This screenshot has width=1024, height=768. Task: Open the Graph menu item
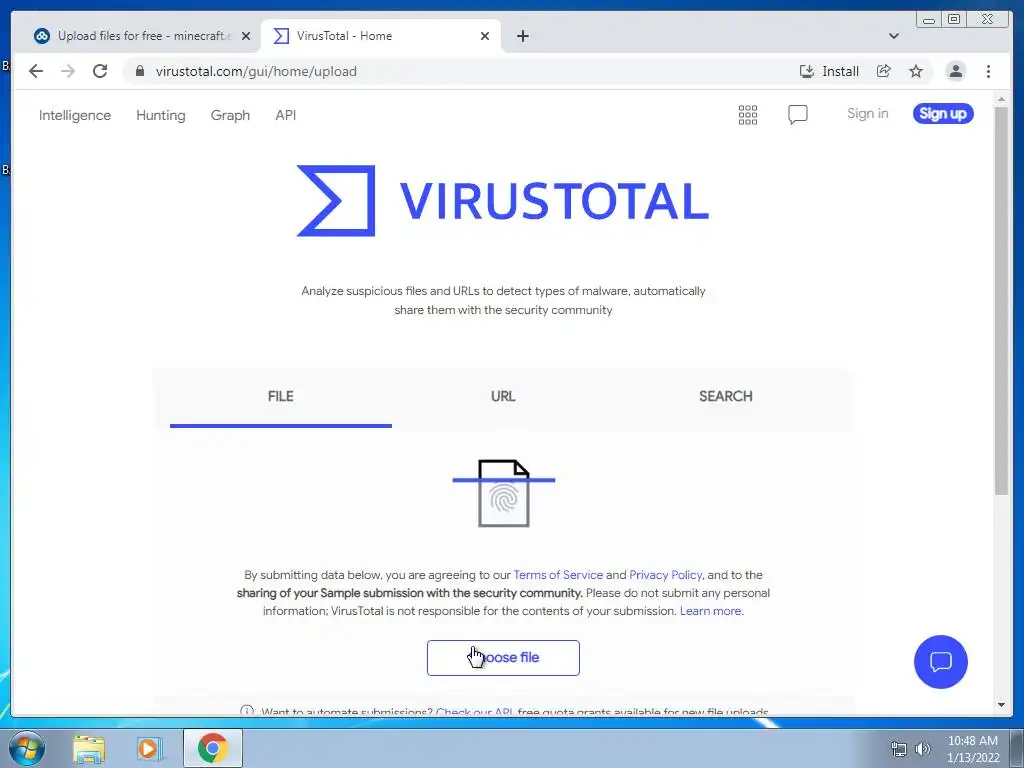click(230, 115)
